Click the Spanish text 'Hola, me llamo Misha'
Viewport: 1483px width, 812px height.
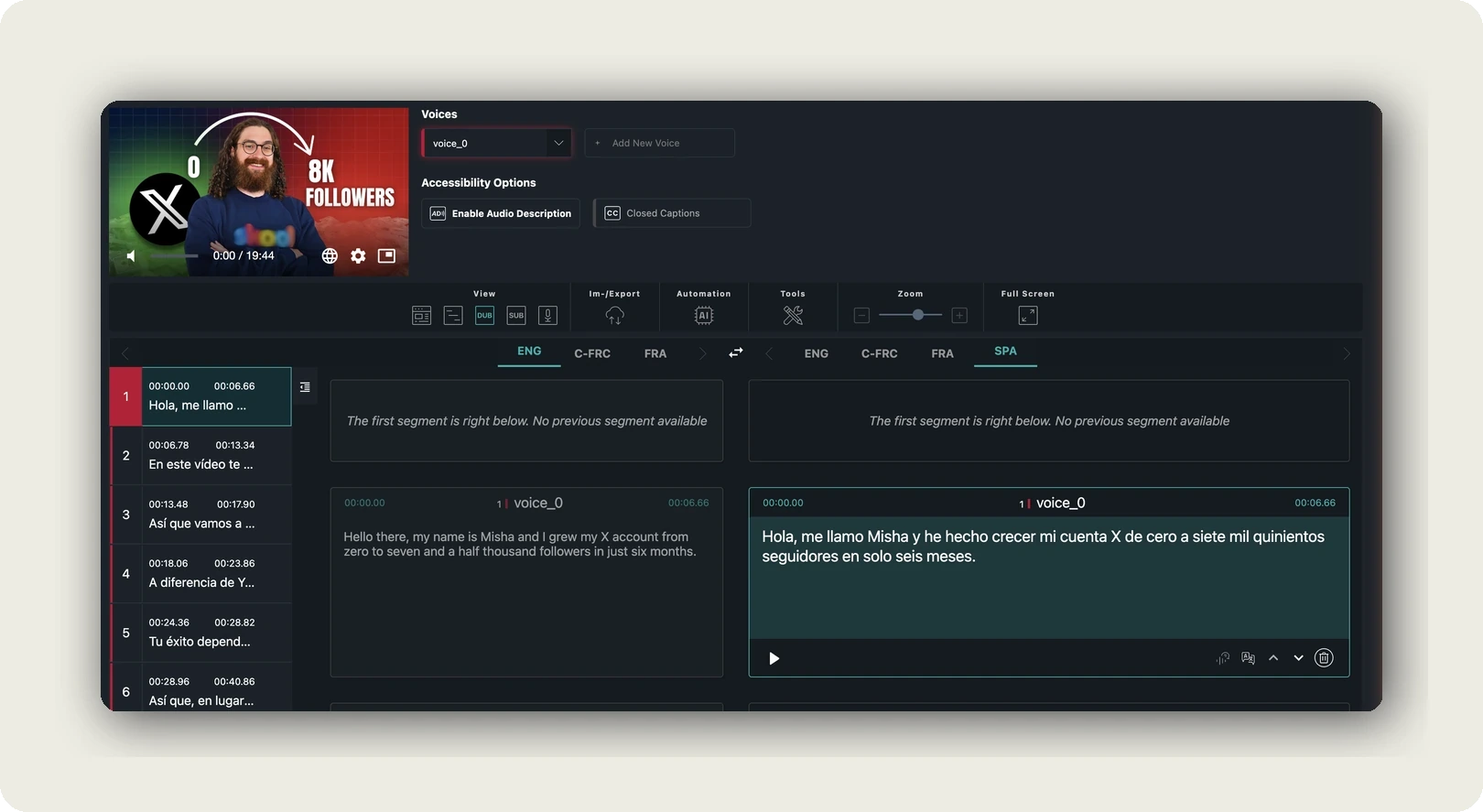[835, 536]
